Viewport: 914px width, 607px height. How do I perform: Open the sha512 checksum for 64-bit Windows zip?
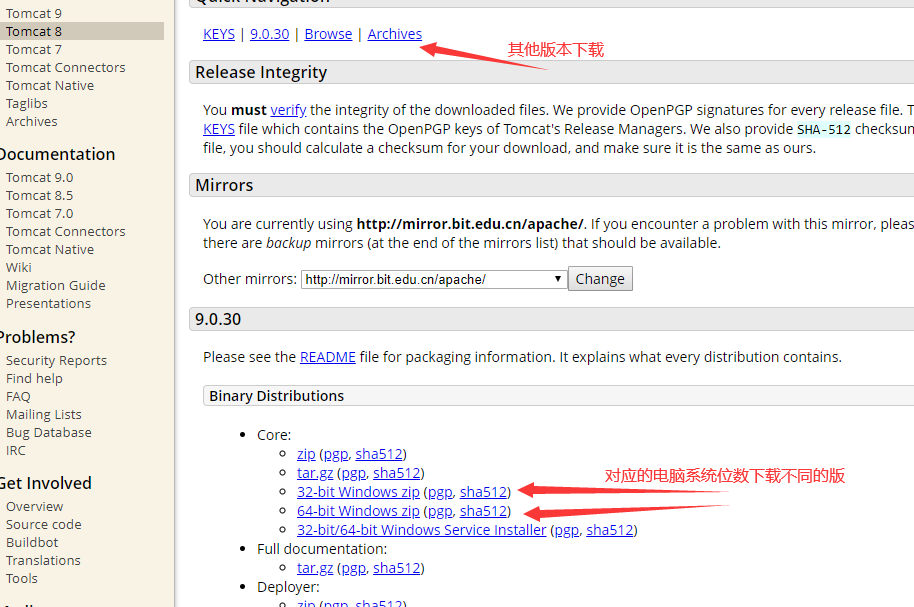click(x=483, y=510)
